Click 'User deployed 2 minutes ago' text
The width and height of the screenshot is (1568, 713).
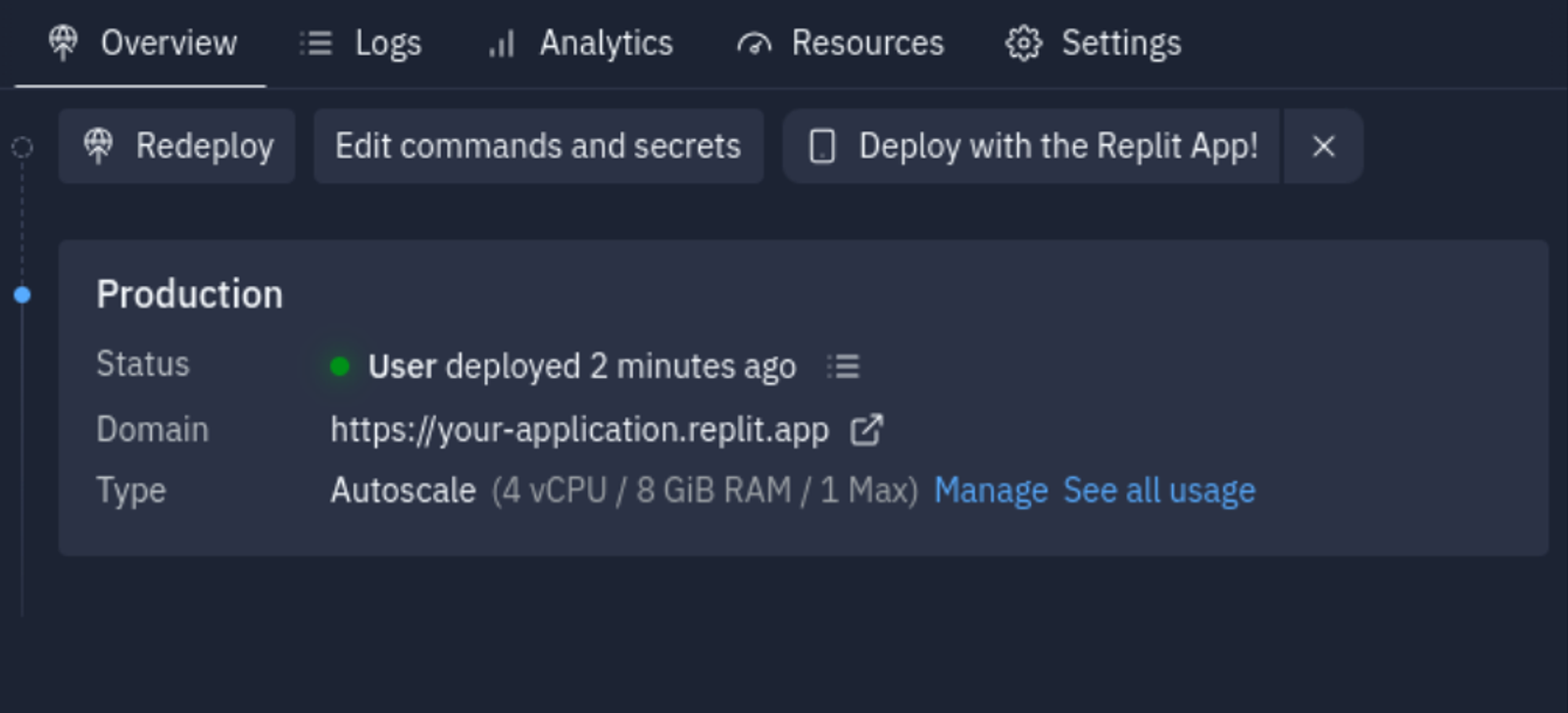[582, 366]
